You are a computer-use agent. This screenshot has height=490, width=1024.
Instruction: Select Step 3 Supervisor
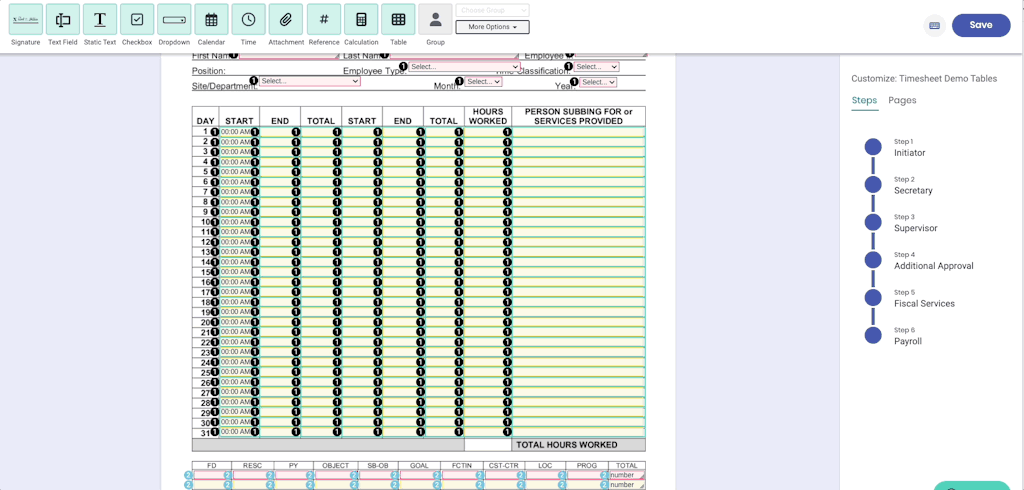click(x=901, y=223)
